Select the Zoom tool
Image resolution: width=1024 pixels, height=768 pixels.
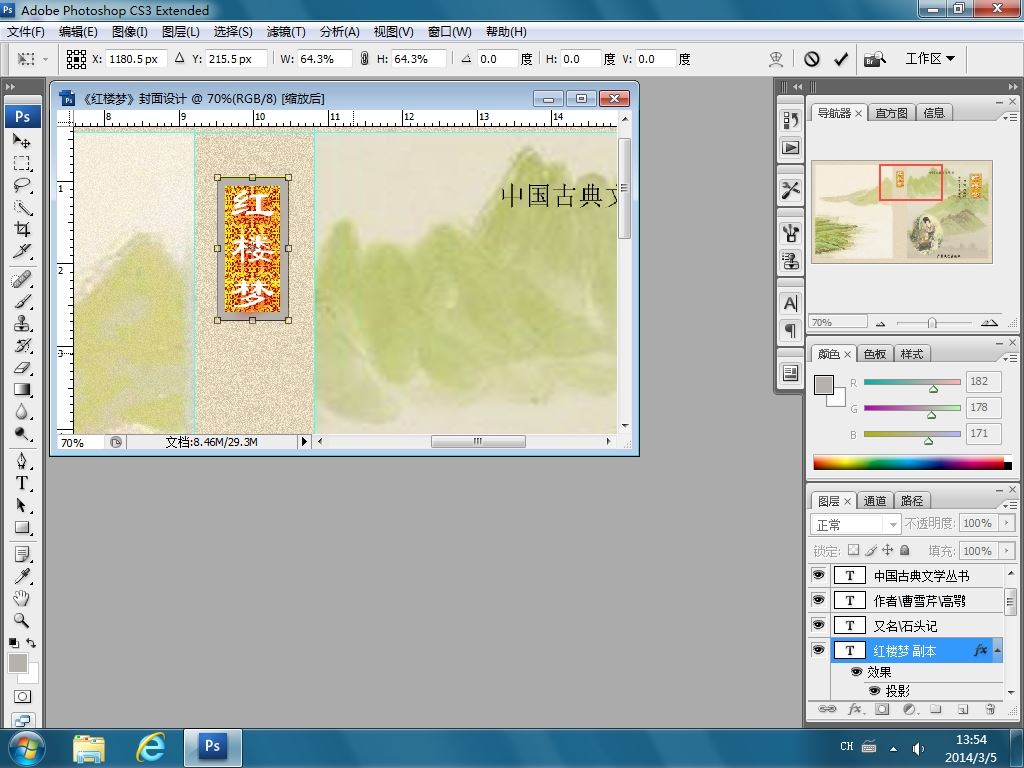click(22, 620)
